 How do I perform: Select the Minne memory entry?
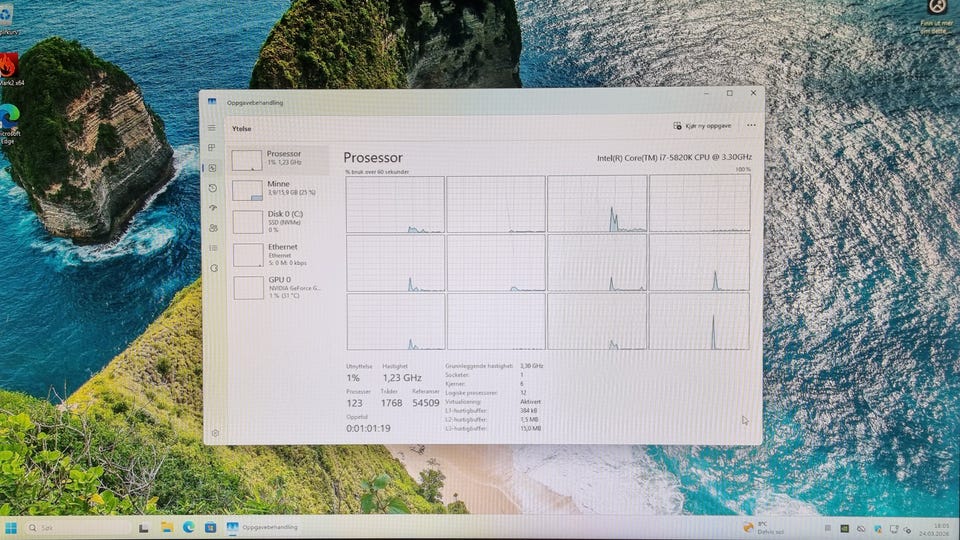tap(279, 189)
